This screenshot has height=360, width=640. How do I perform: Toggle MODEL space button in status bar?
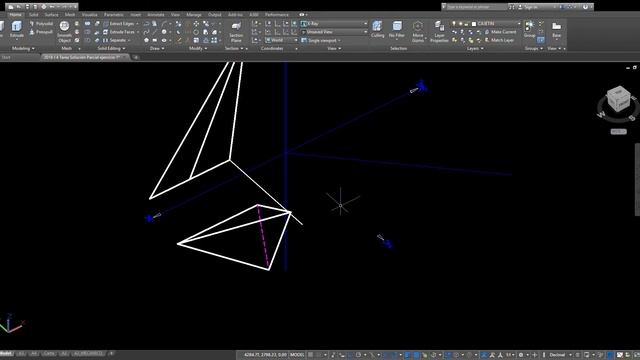[x=297, y=355]
